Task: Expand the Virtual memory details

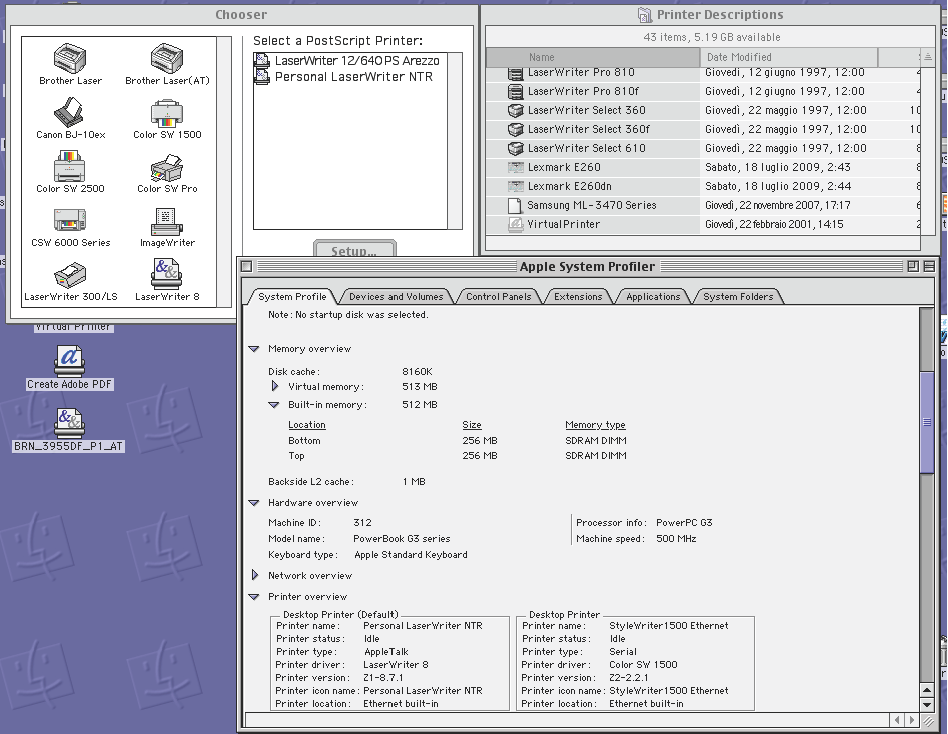Action: [x=274, y=386]
